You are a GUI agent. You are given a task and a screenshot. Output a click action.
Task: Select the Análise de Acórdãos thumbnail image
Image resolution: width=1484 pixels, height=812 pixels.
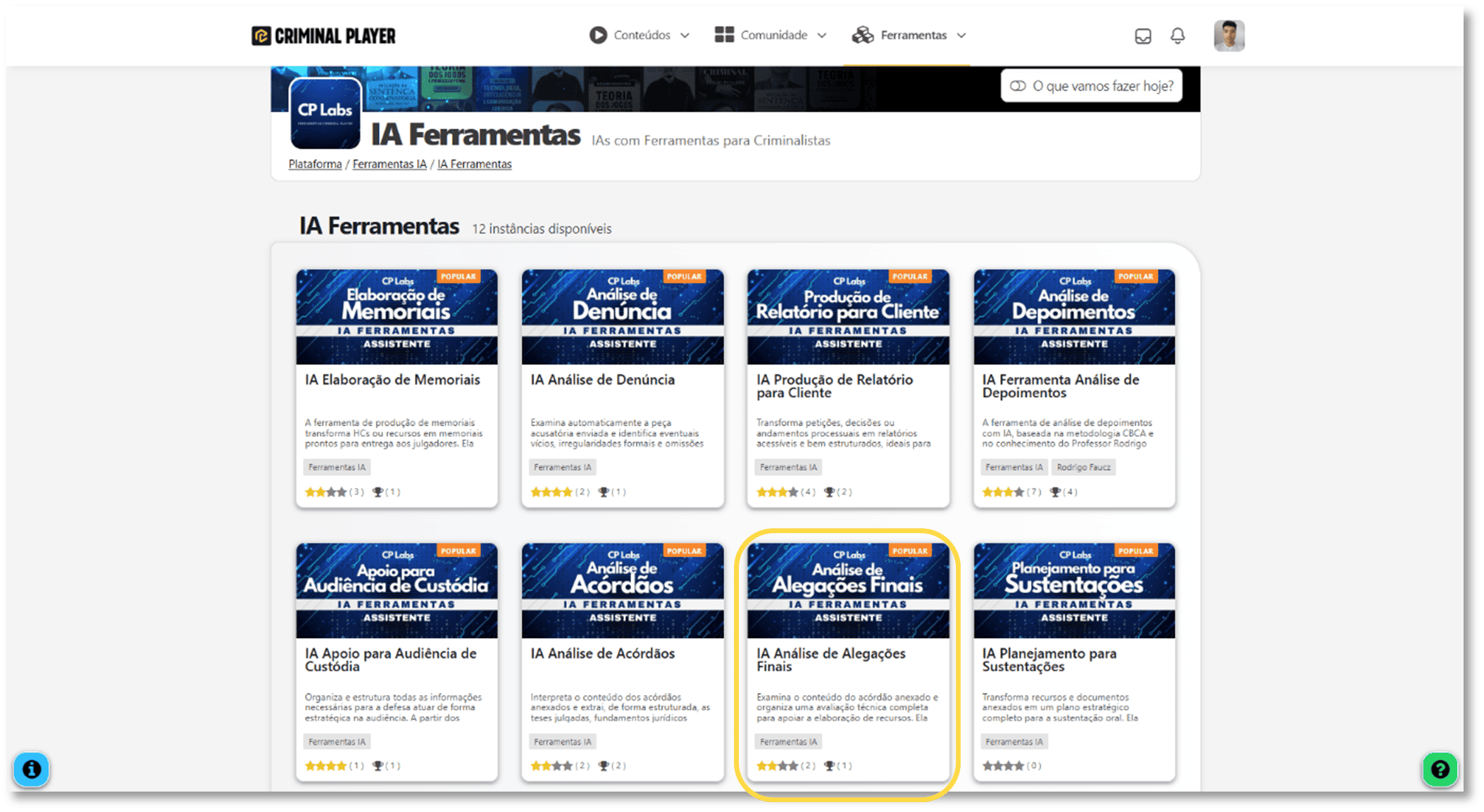[x=622, y=590]
